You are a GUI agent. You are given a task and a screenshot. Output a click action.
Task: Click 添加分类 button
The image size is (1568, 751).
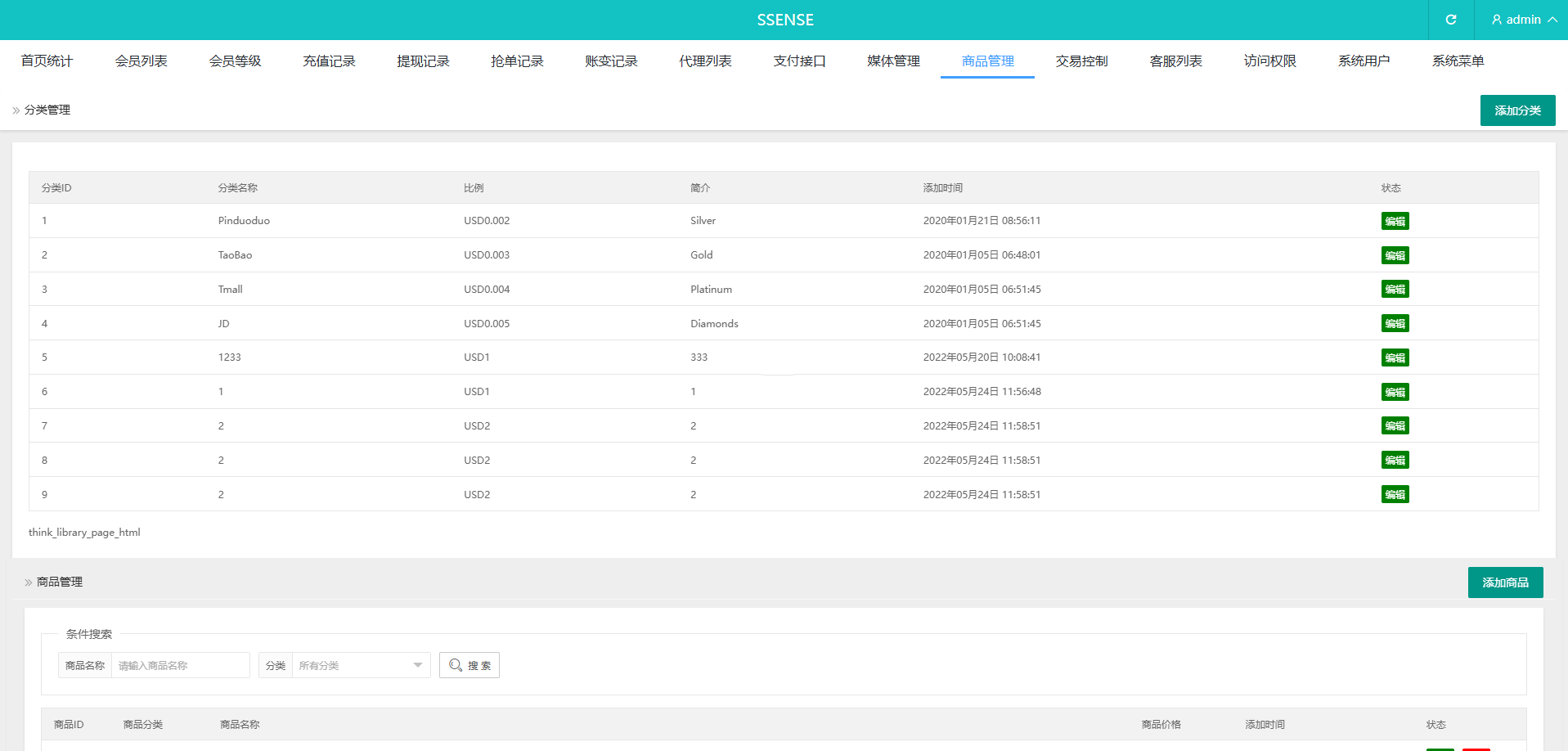[x=1517, y=110]
